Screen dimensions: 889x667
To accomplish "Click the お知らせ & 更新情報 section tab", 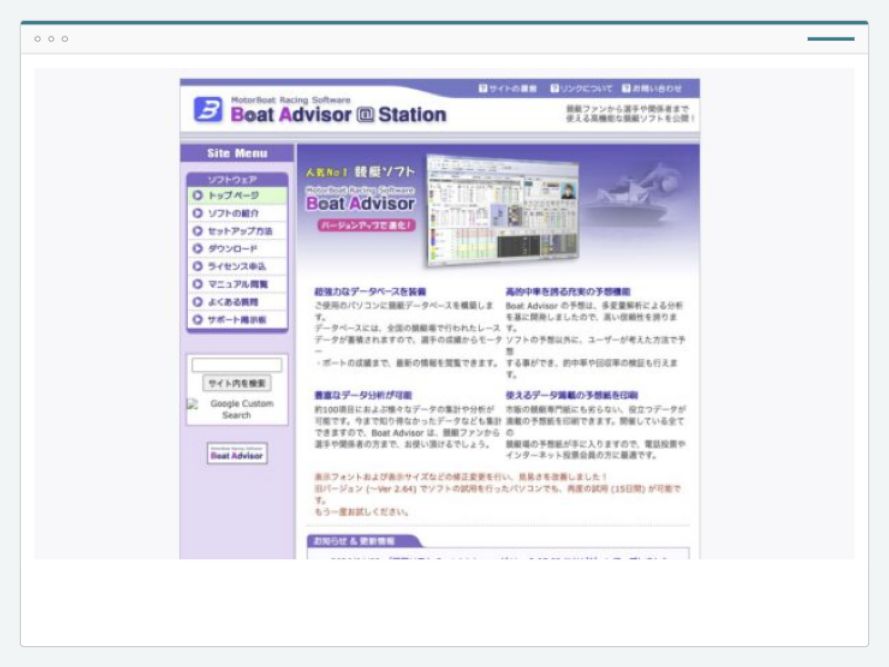I will (x=363, y=541).
